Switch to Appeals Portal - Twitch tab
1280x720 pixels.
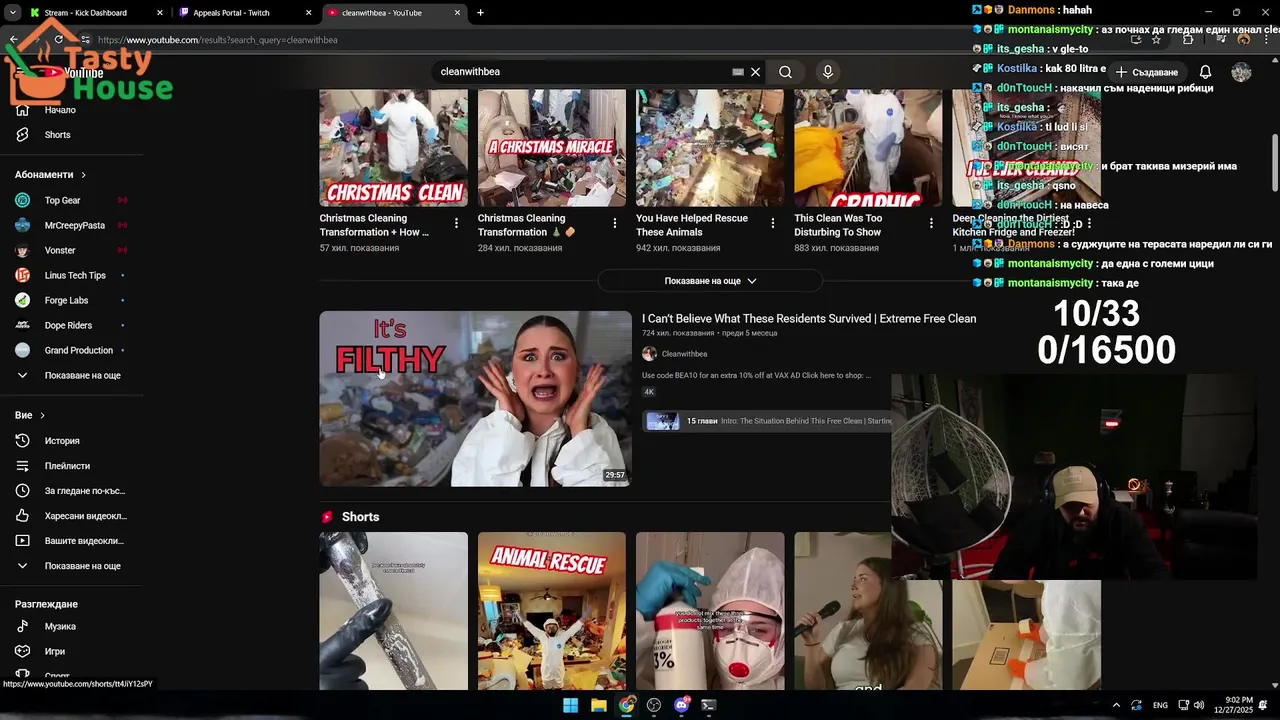(231, 13)
